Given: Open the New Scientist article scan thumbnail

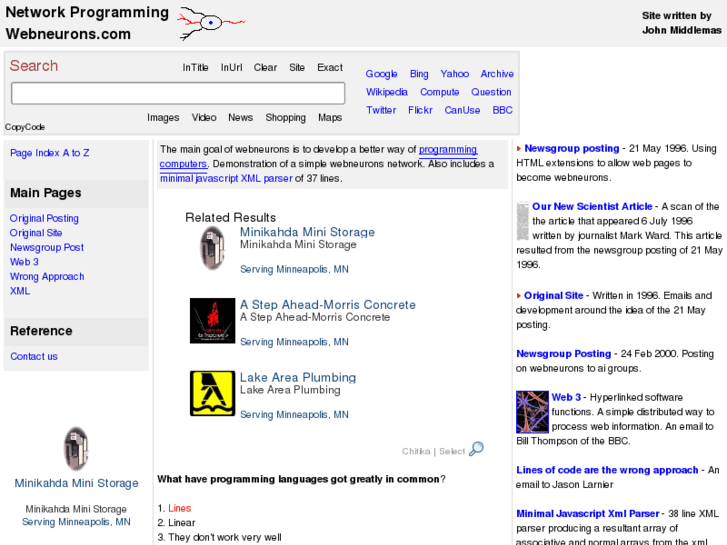Looking at the screenshot, I should click(523, 221).
